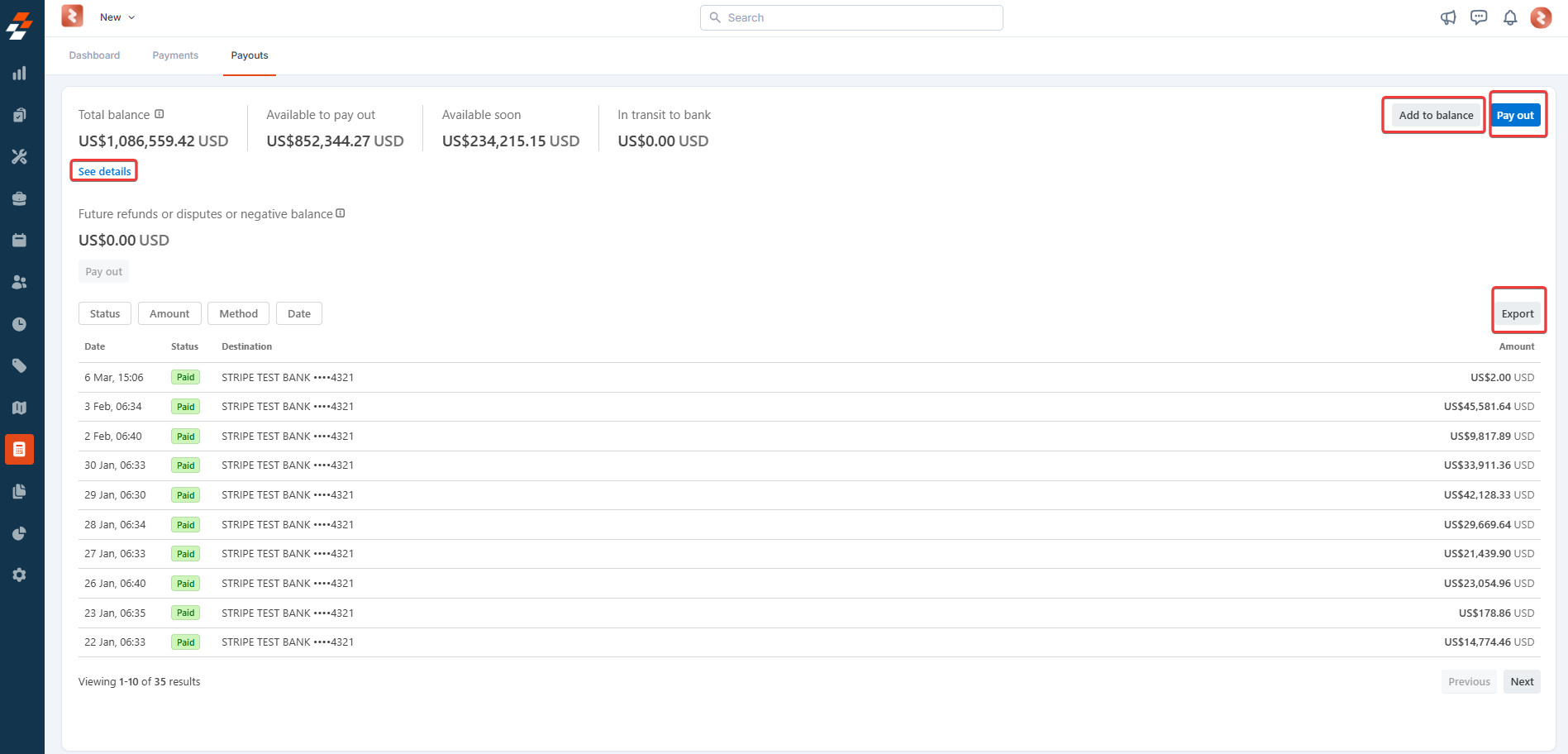This screenshot has height=754, width=1568.
Task: Select payout amount US$42,128.33 USD
Action: [x=1489, y=495]
